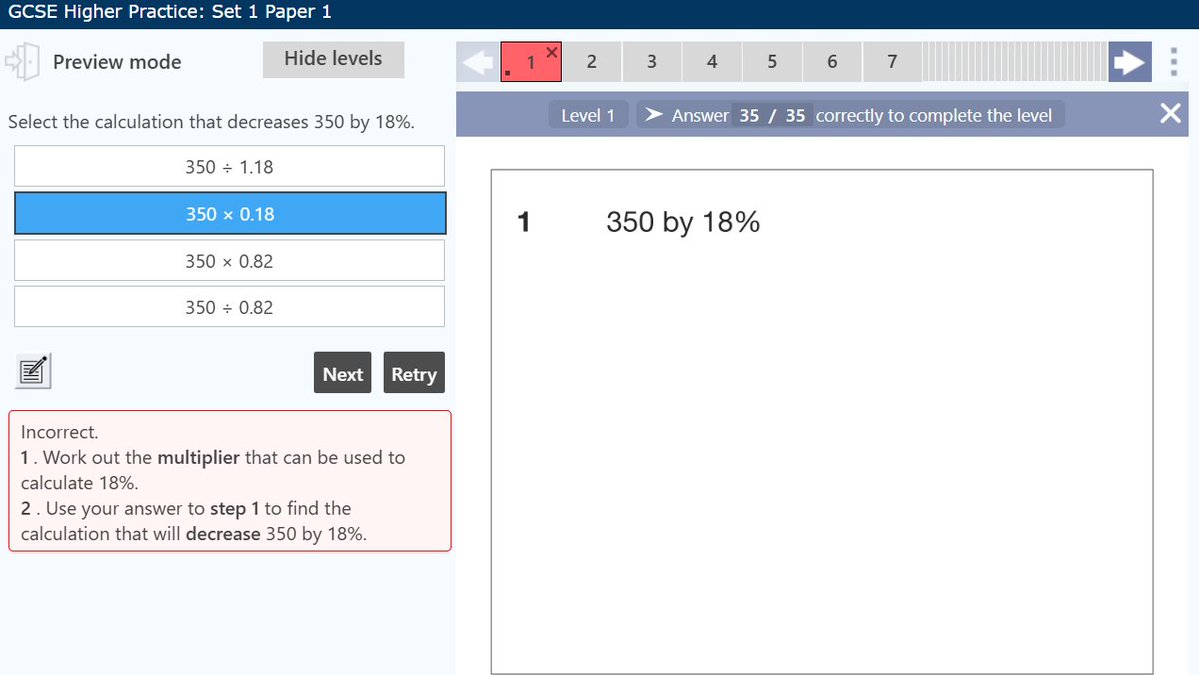Click the arrow icon beside Answer 35/35

pos(655,114)
